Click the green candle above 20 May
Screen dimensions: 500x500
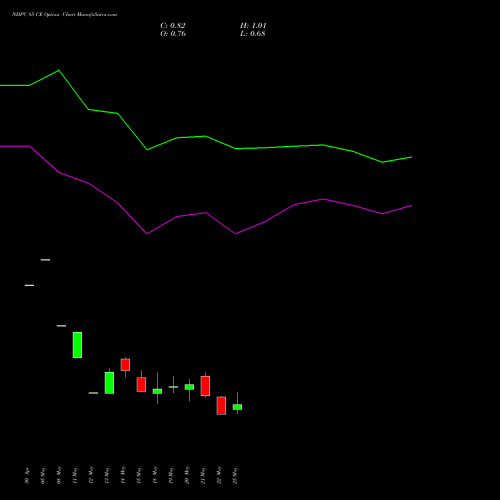coord(189,387)
